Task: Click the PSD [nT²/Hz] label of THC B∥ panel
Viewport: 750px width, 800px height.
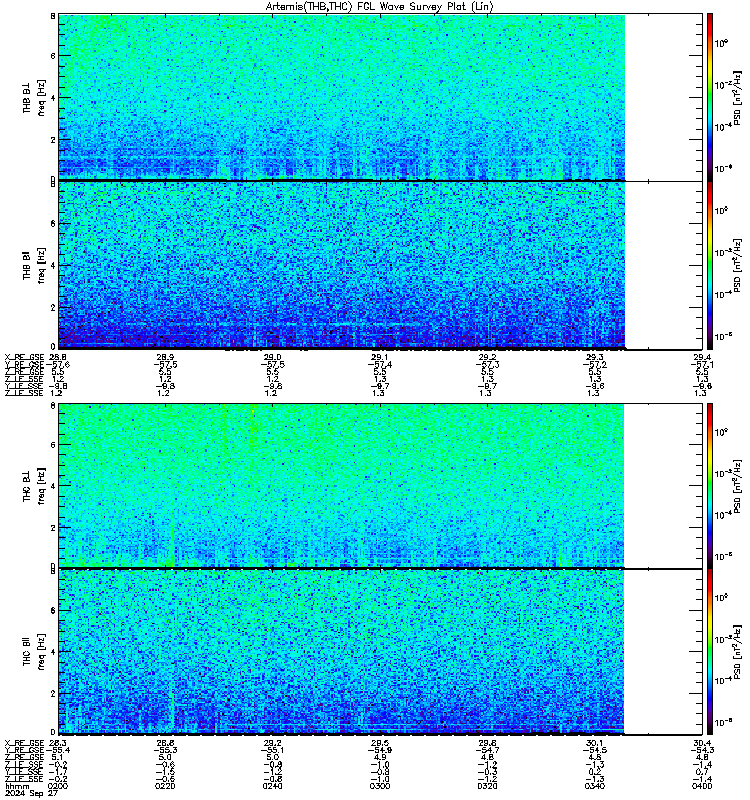Action: pos(737,652)
